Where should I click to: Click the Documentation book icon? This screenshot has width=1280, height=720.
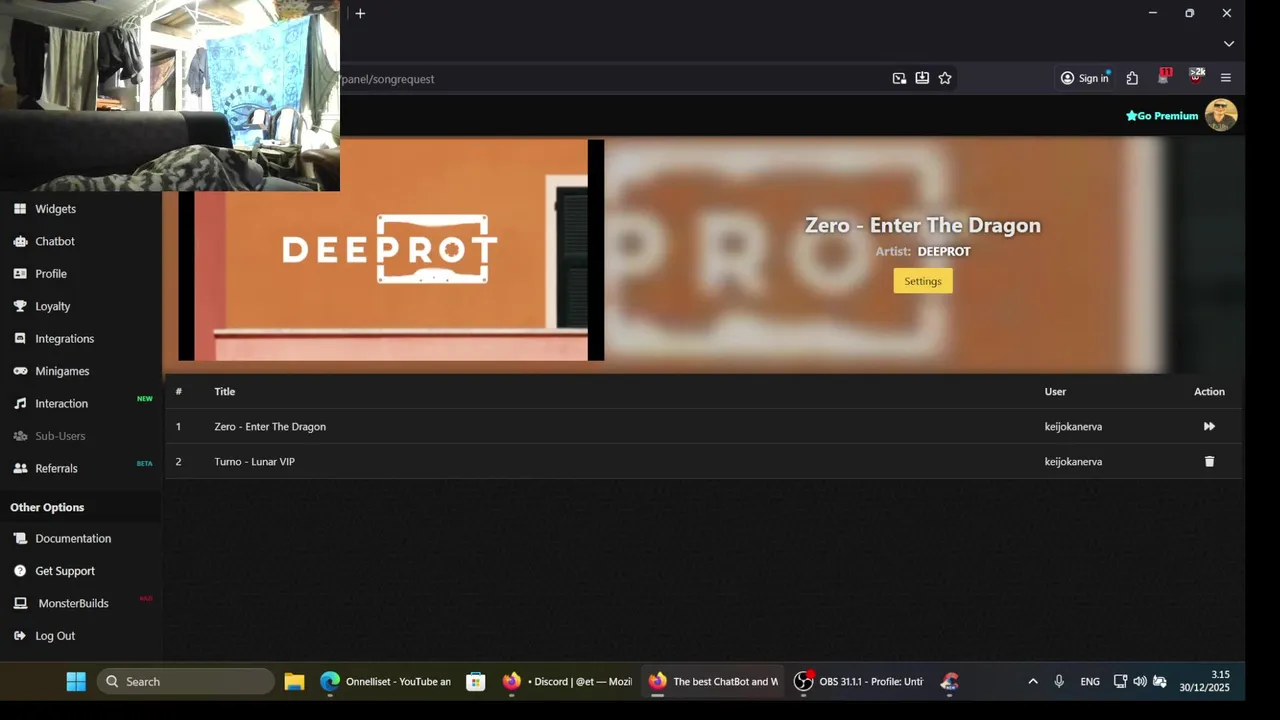coord(20,538)
